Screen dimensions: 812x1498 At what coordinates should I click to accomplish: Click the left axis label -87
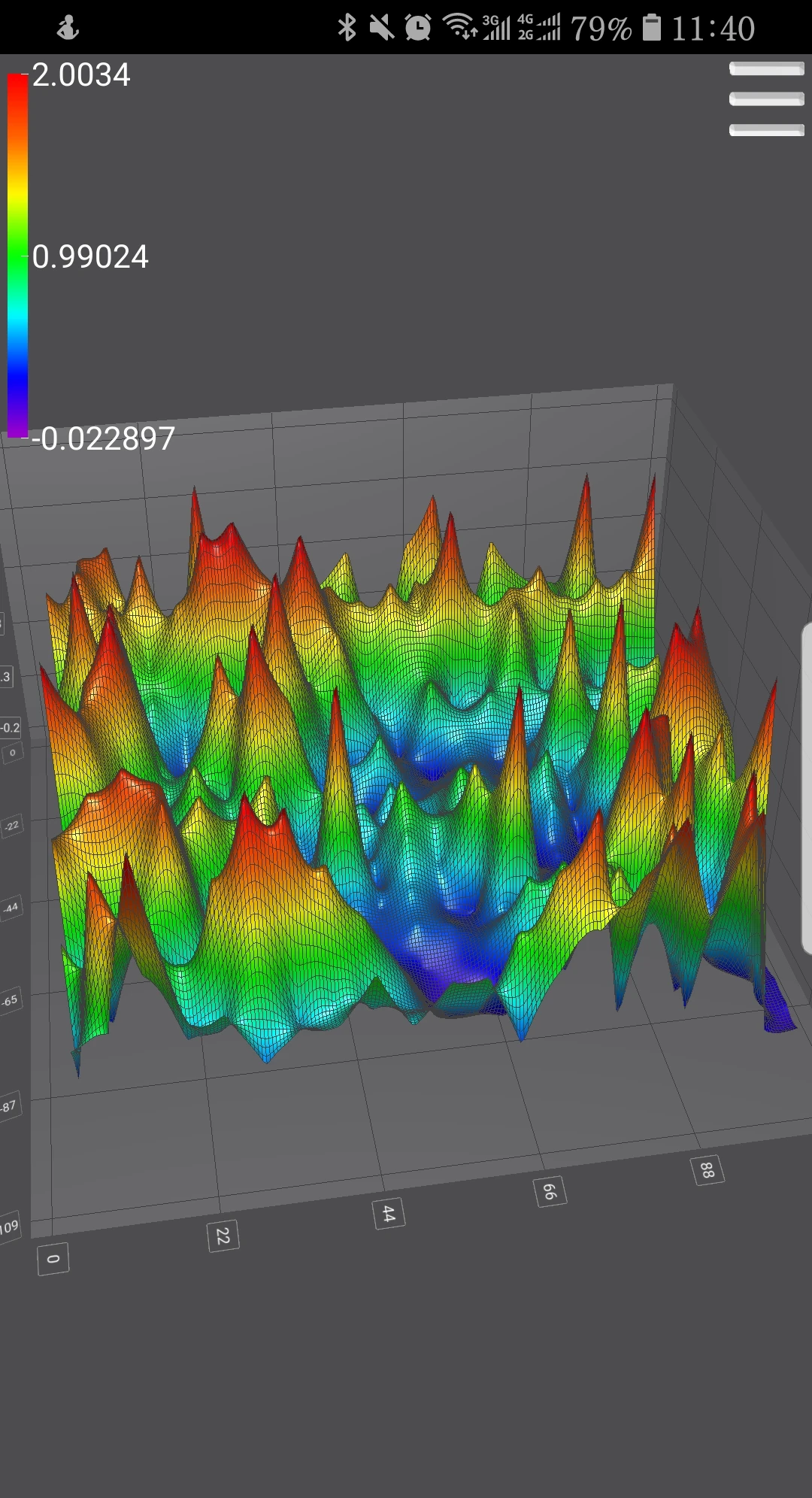9,1106
